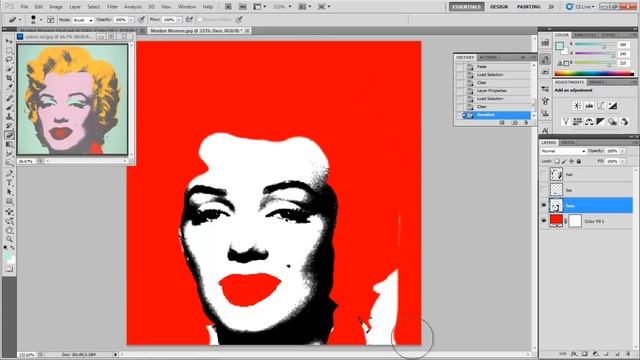Click the color spectrum ramp in Color panel
The width and height of the screenshot is (640, 360).
pos(594,74)
